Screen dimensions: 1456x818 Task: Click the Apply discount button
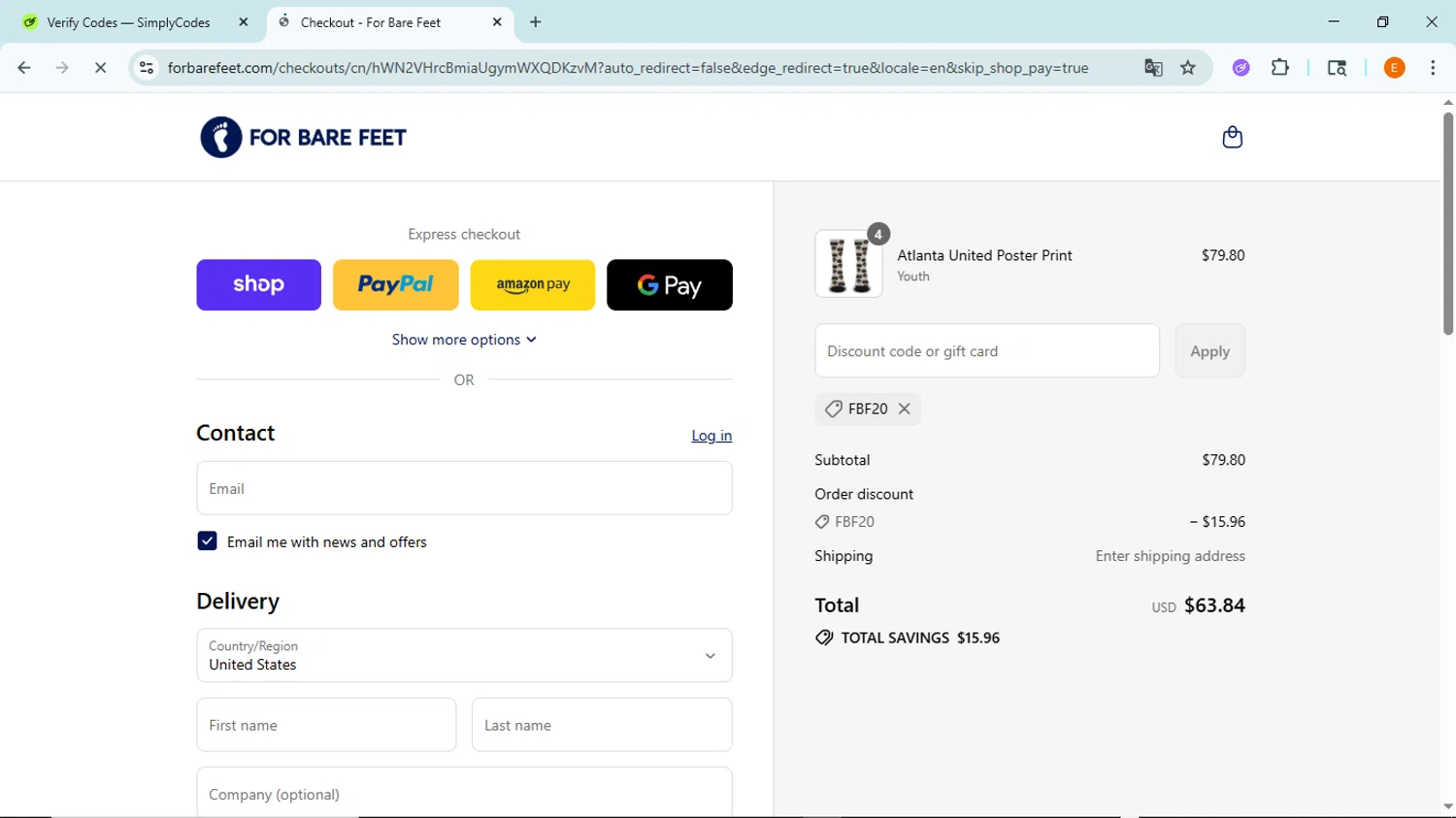(1209, 351)
